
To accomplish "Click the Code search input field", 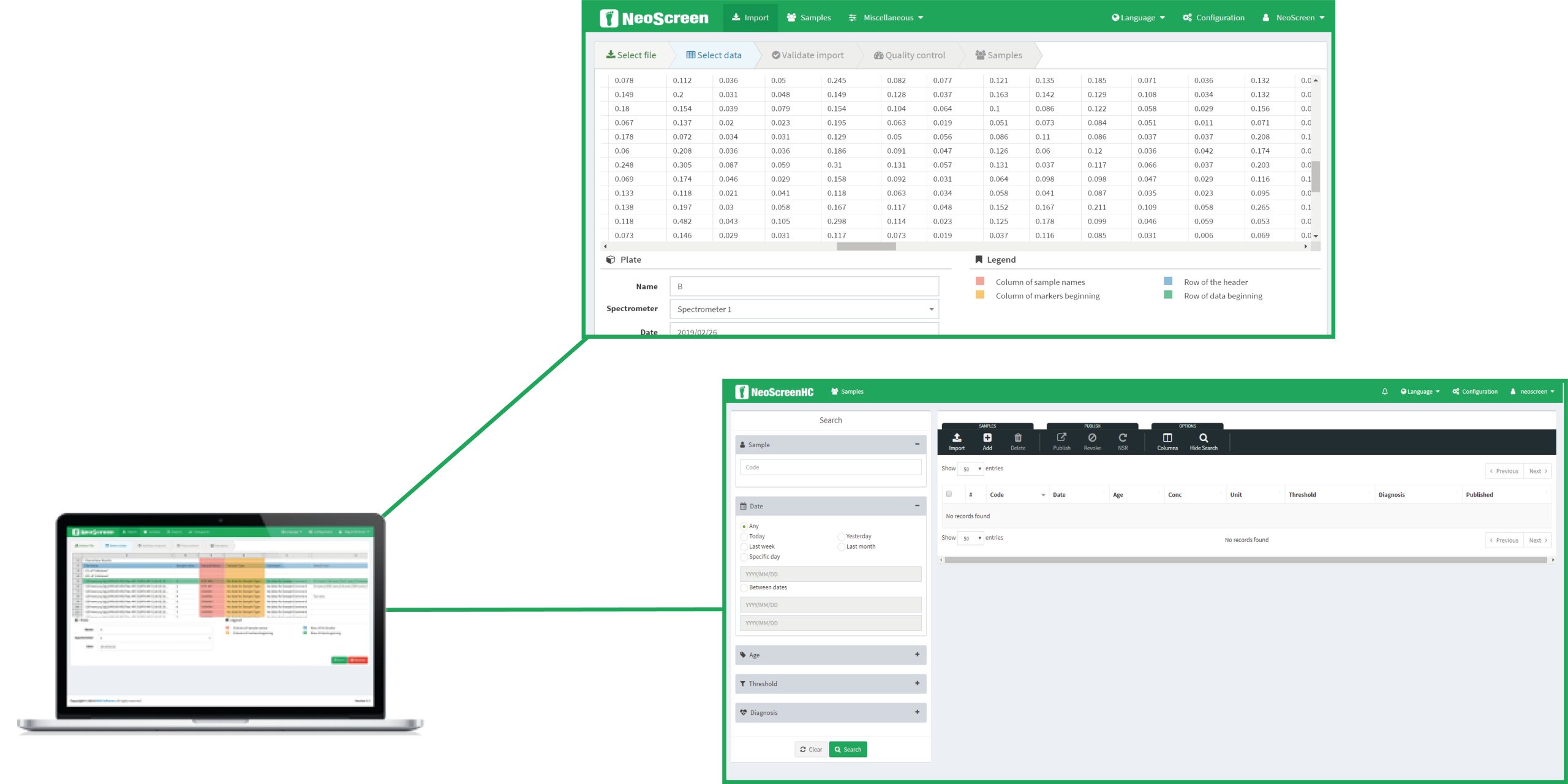I will (x=831, y=468).
